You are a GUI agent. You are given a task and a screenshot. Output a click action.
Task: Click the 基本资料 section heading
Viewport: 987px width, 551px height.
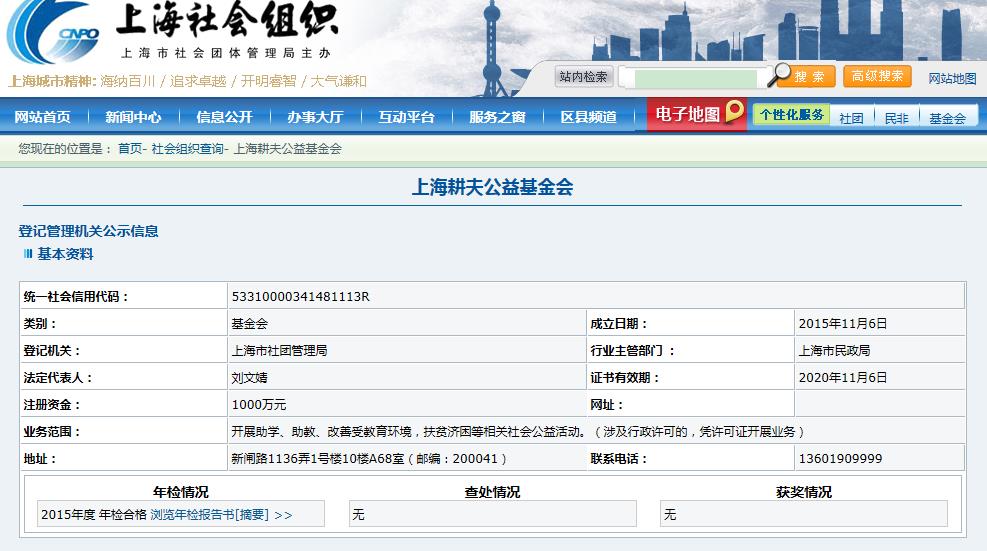65,254
